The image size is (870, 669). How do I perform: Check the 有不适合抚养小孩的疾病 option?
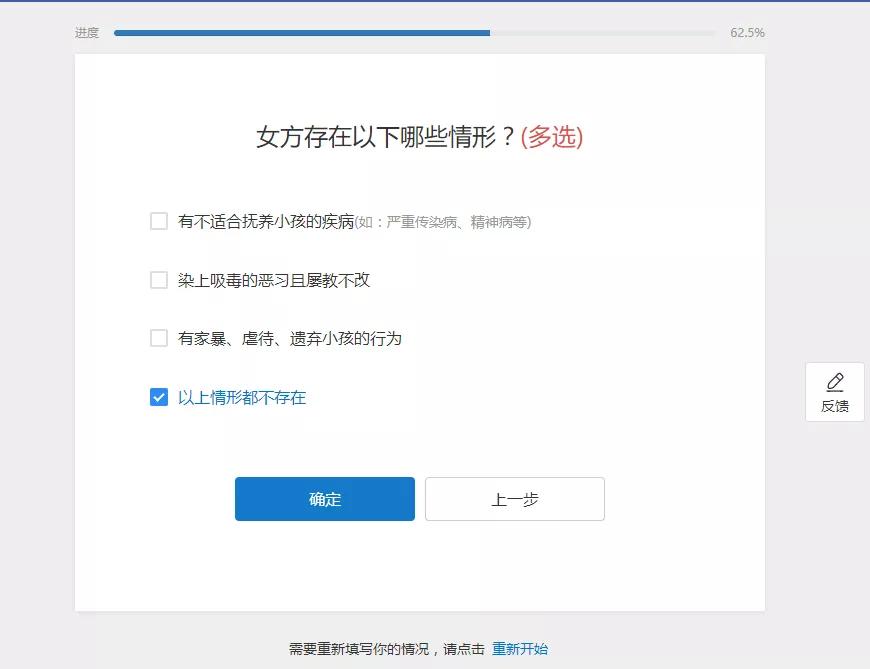158,220
